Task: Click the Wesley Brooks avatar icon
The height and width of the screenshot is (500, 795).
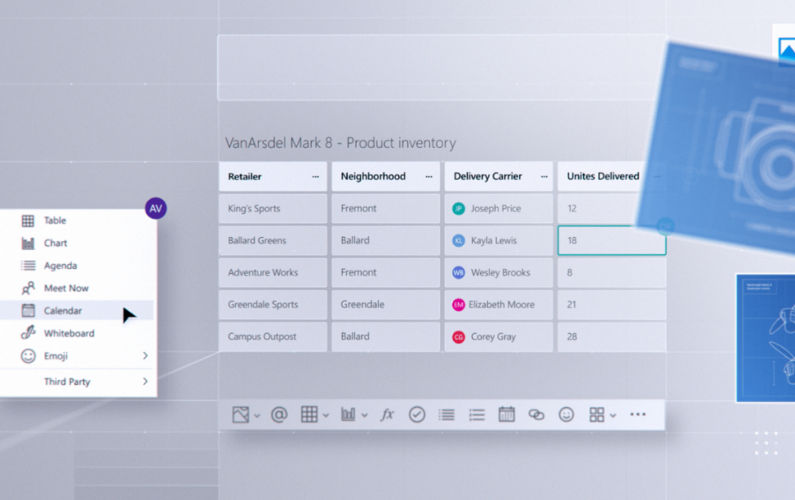Action: [x=458, y=272]
